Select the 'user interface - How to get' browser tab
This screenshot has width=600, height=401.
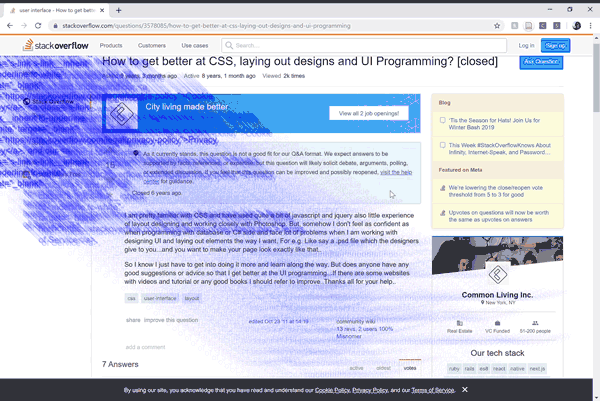tap(57, 10)
